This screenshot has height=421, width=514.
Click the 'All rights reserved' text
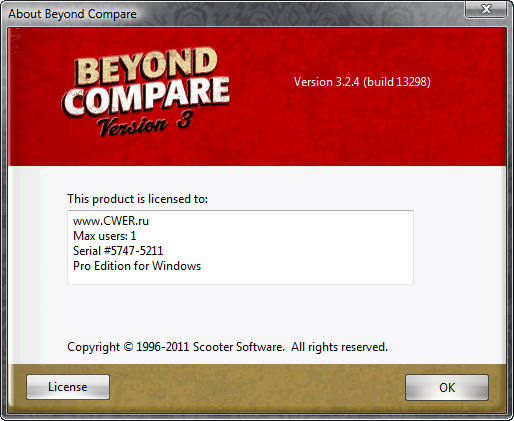[339, 347]
